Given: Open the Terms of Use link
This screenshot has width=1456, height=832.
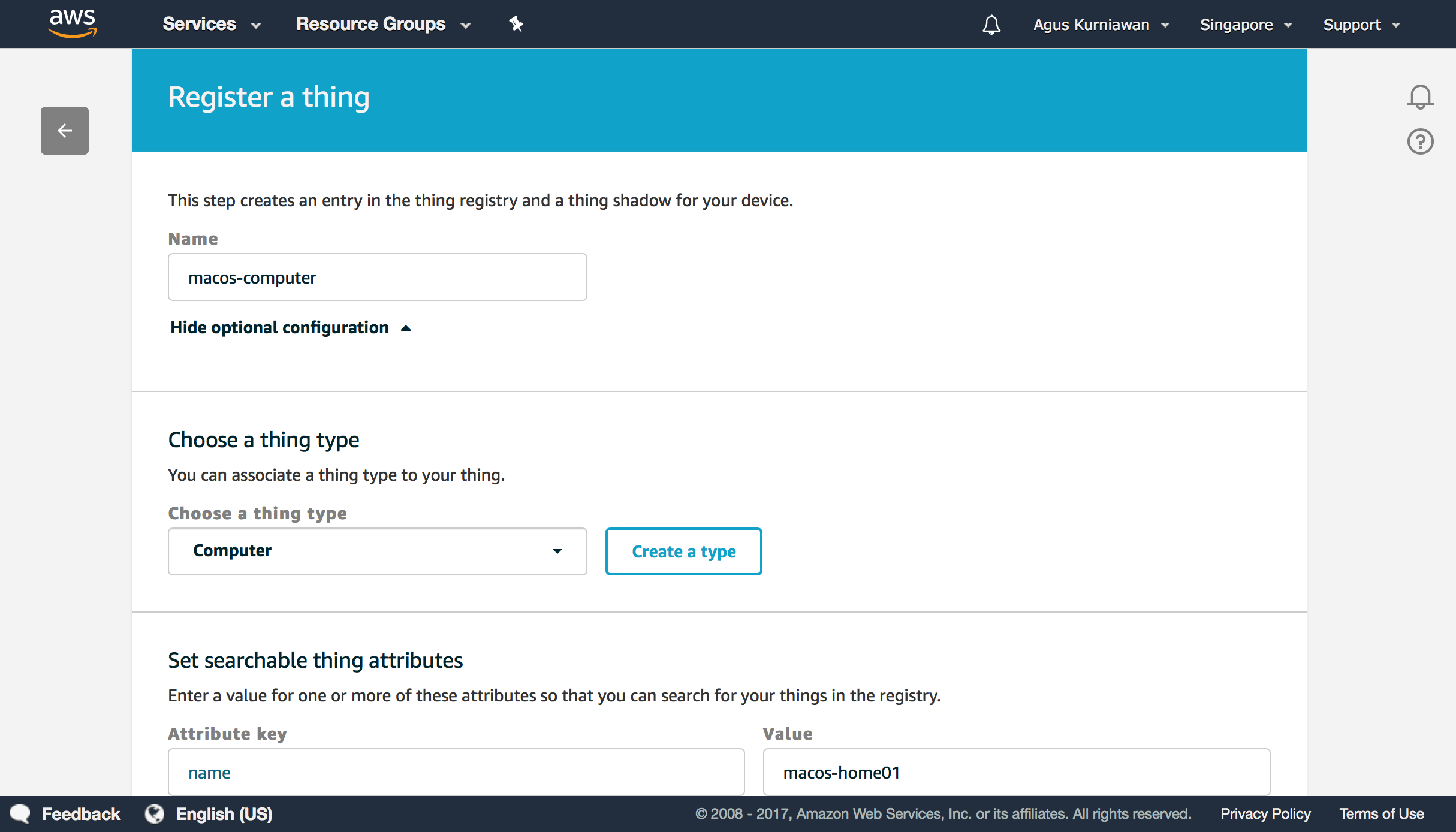Looking at the screenshot, I should click(1382, 814).
